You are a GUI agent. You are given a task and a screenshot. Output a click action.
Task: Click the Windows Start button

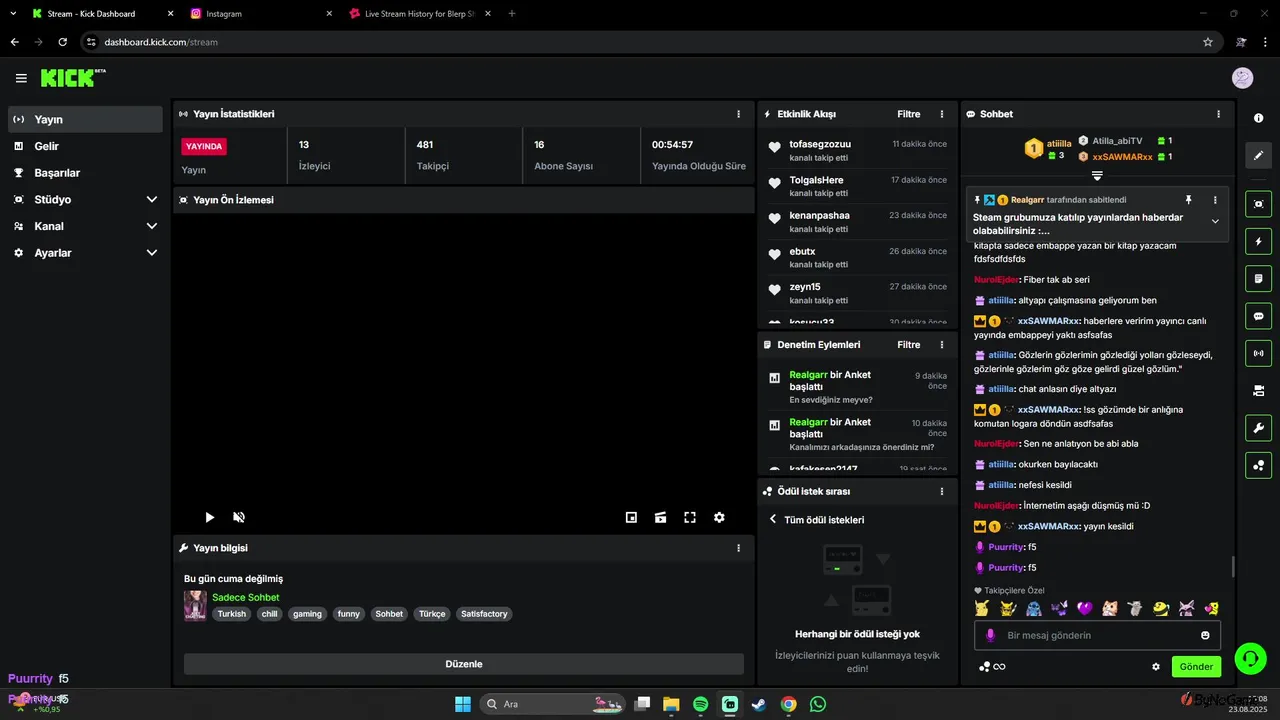point(463,704)
